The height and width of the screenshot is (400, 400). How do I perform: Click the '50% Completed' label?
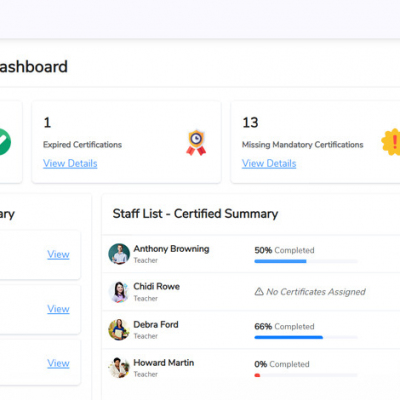coord(284,250)
